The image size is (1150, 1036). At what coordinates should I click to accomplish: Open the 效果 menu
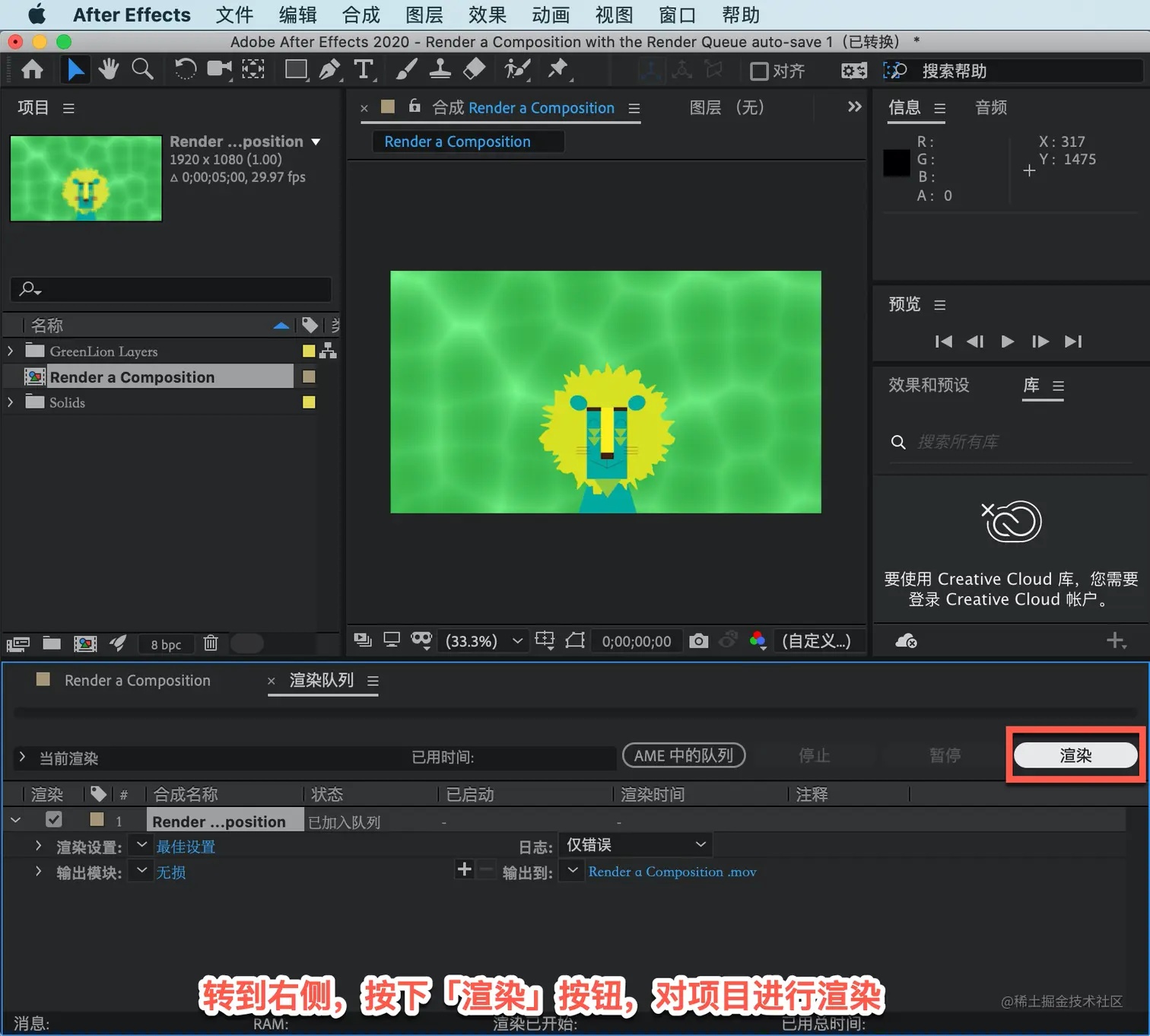point(488,14)
